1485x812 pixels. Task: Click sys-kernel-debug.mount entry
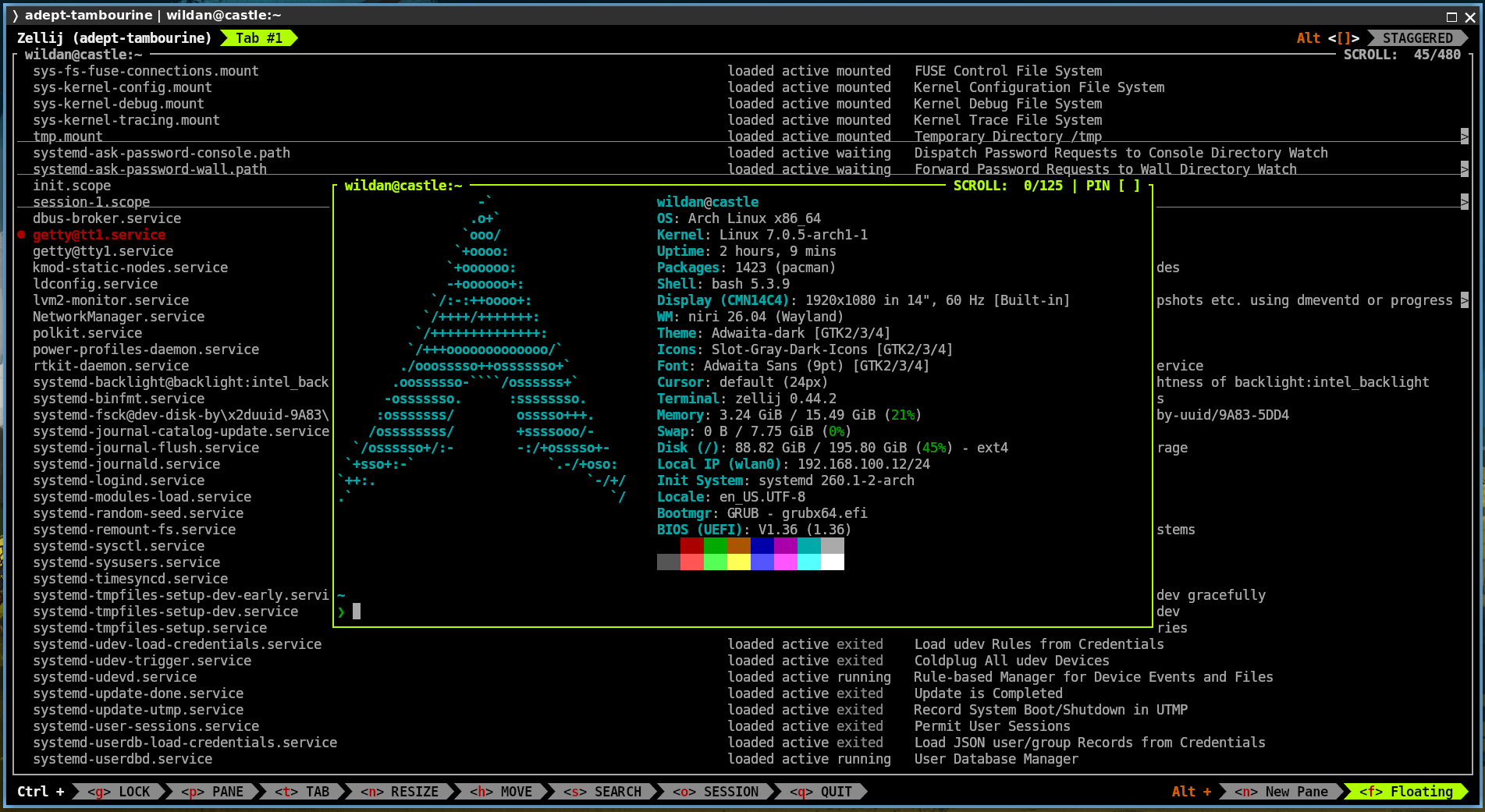click(119, 104)
